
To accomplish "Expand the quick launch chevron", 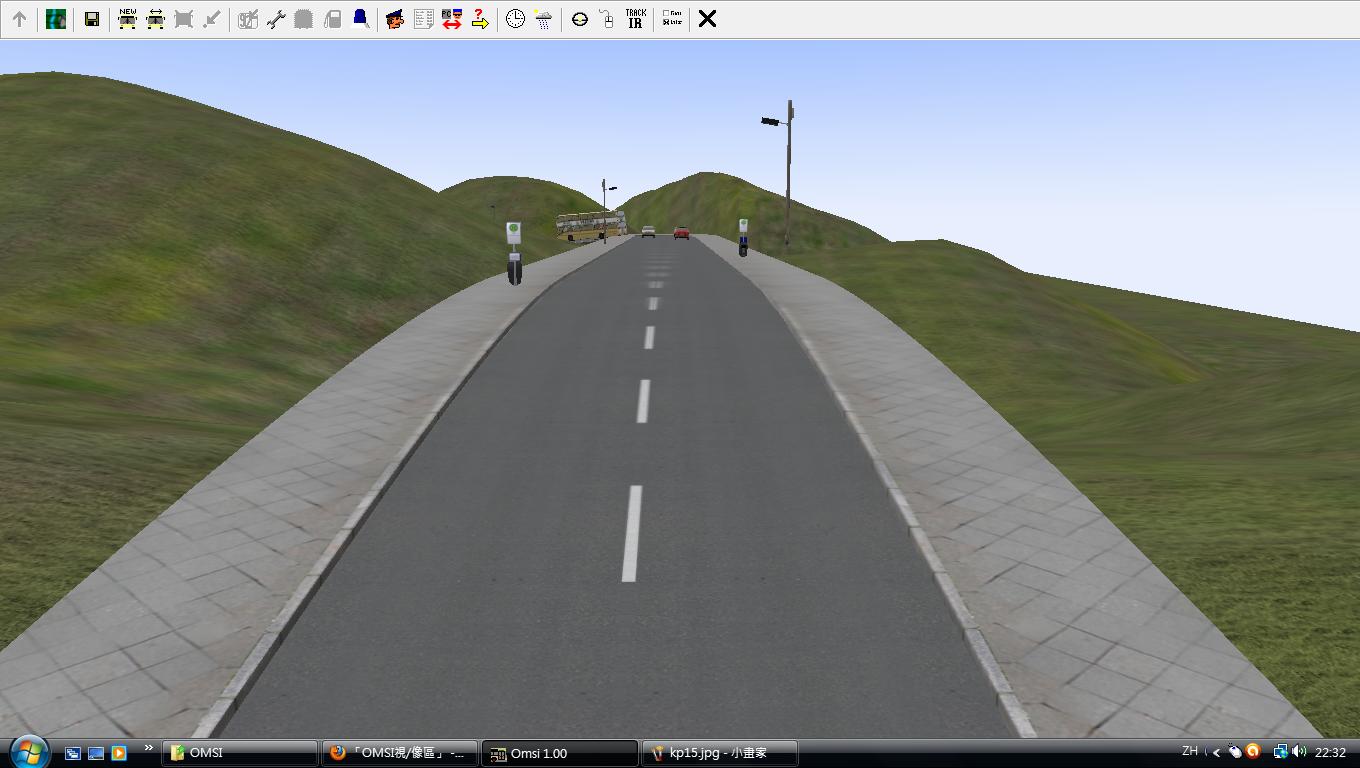I will [x=149, y=748].
